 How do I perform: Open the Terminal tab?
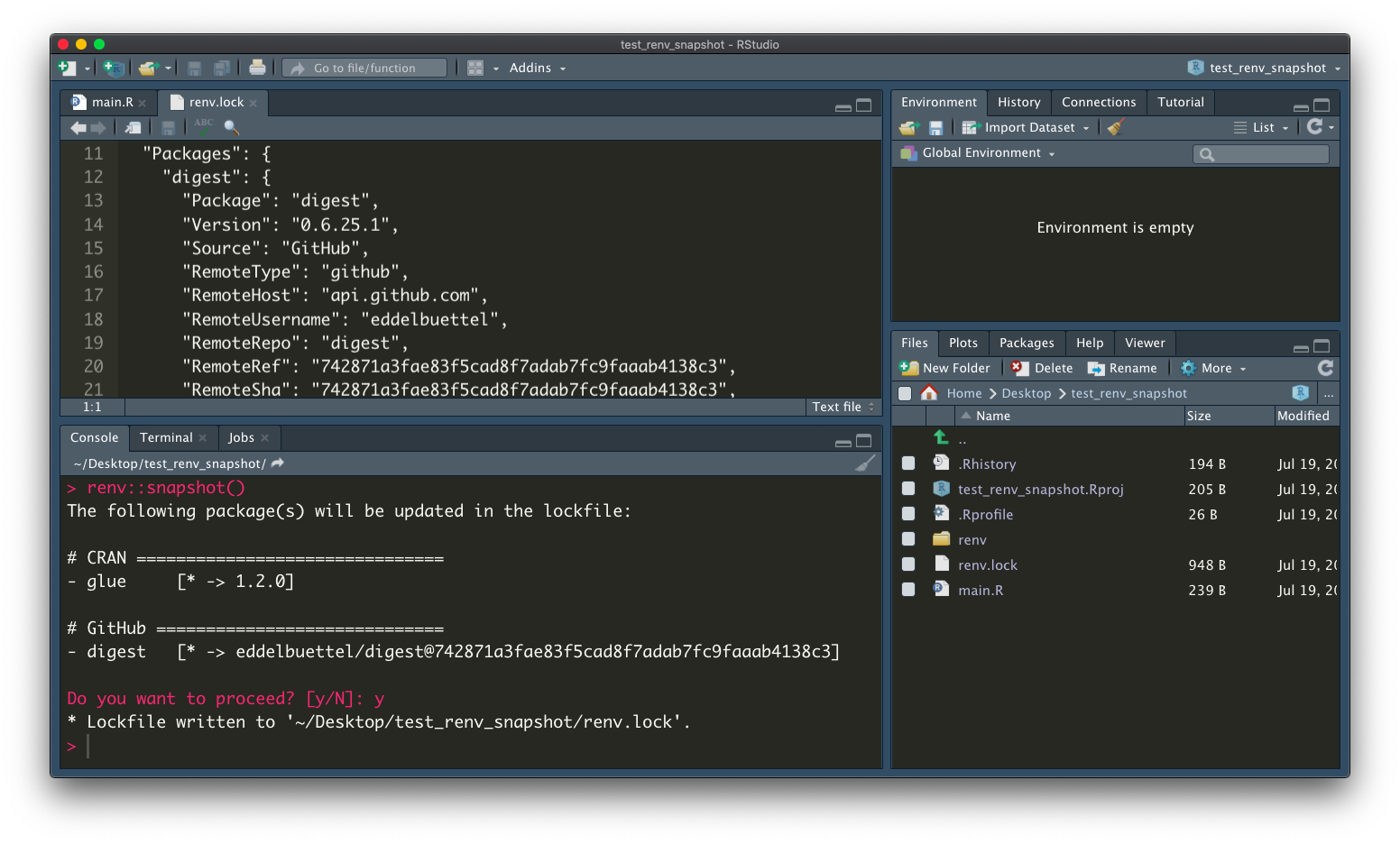click(x=166, y=437)
